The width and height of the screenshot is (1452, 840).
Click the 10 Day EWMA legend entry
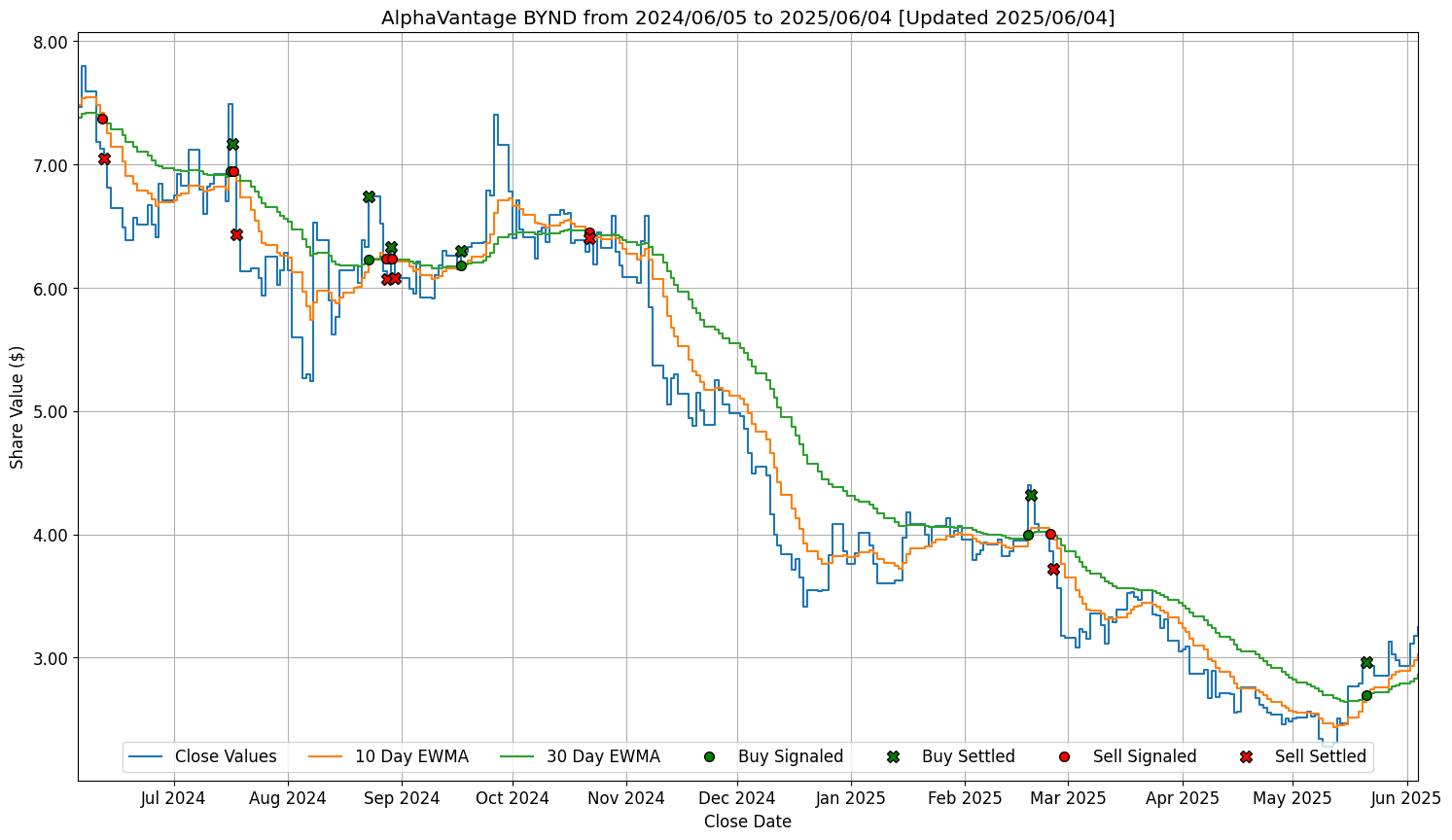point(388,756)
